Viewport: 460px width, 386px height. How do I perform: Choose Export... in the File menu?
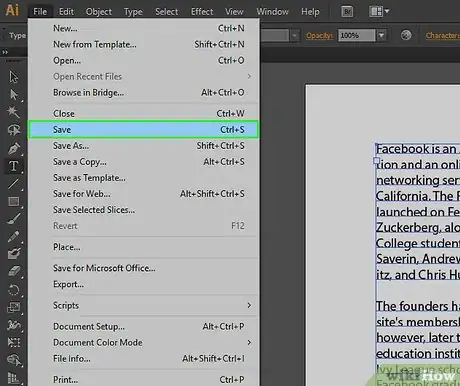[144, 284]
